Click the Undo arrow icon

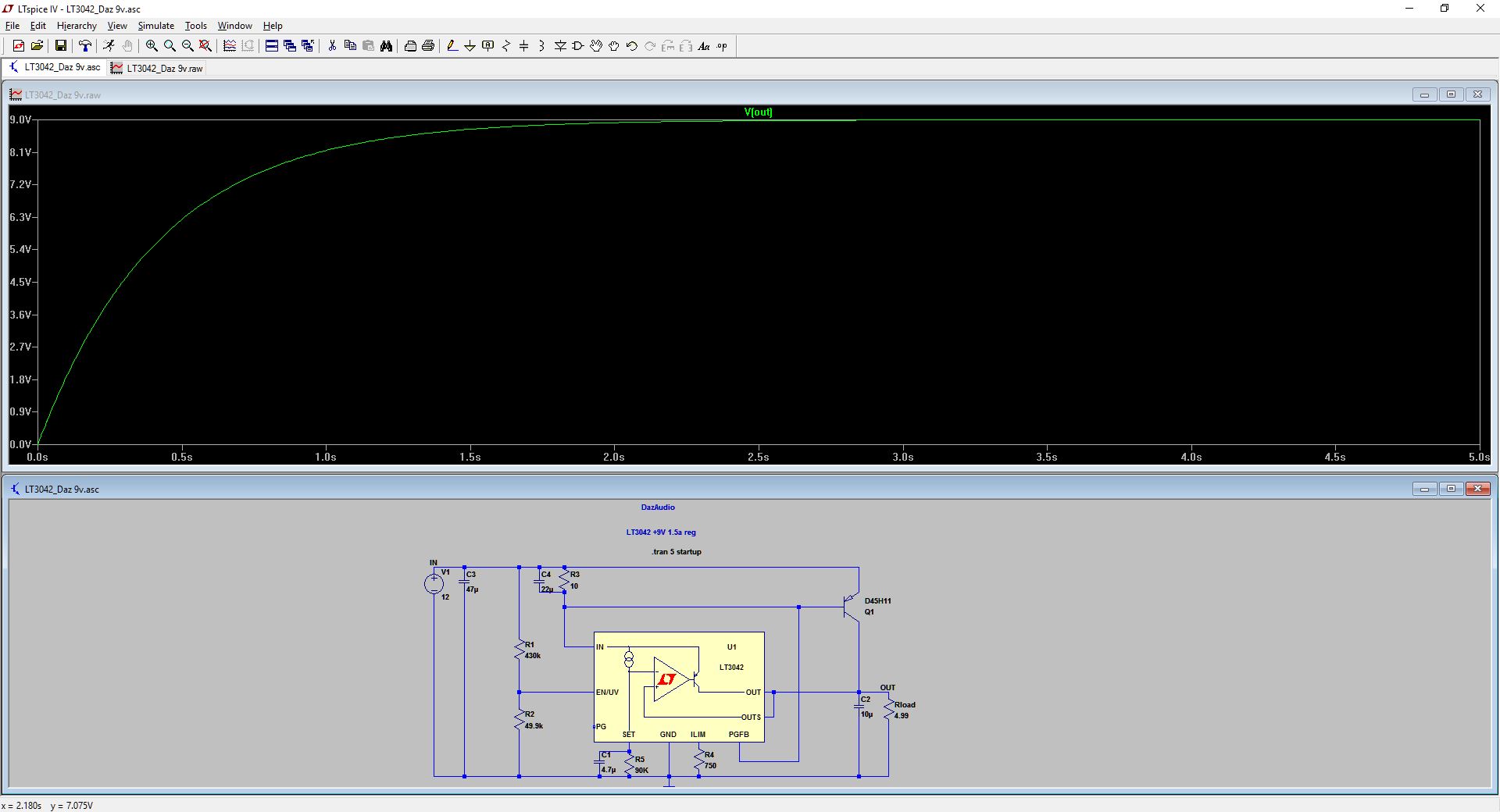pos(632,46)
